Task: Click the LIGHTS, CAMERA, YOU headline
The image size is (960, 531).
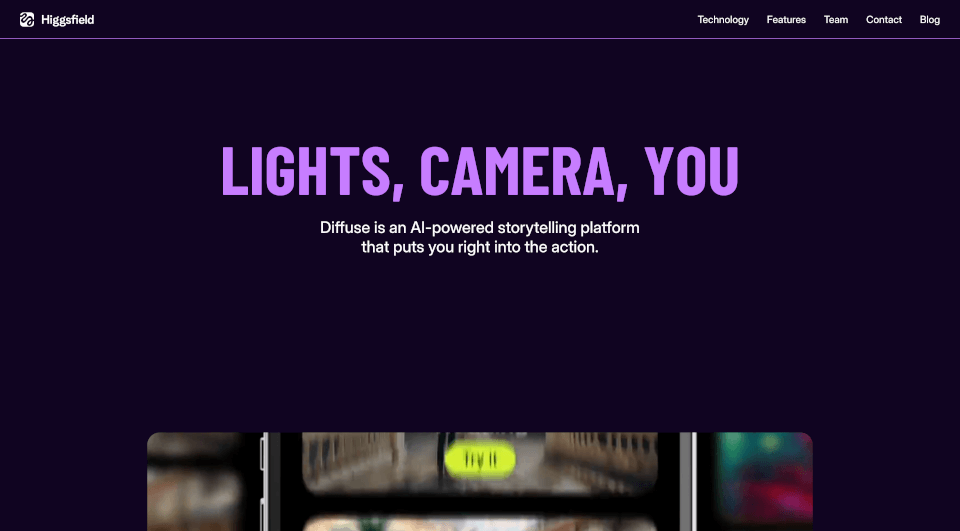Action: pyautogui.click(x=480, y=171)
